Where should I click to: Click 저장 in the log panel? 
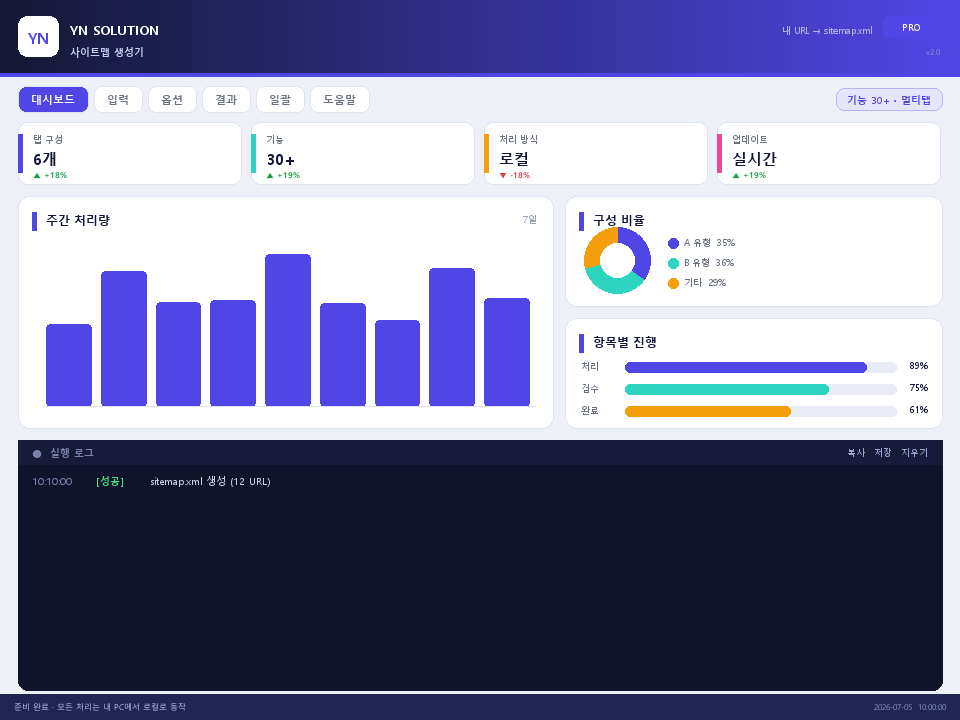coord(882,452)
